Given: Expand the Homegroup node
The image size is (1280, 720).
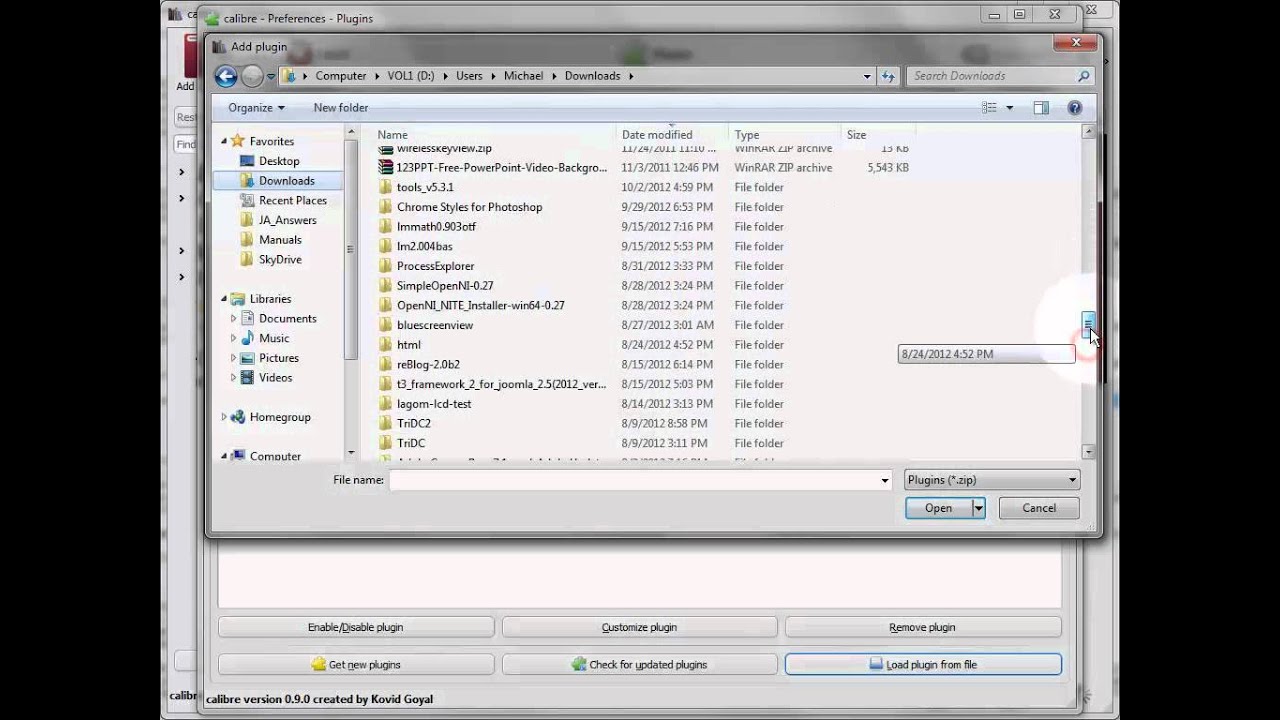Looking at the screenshot, I should [x=224, y=417].
